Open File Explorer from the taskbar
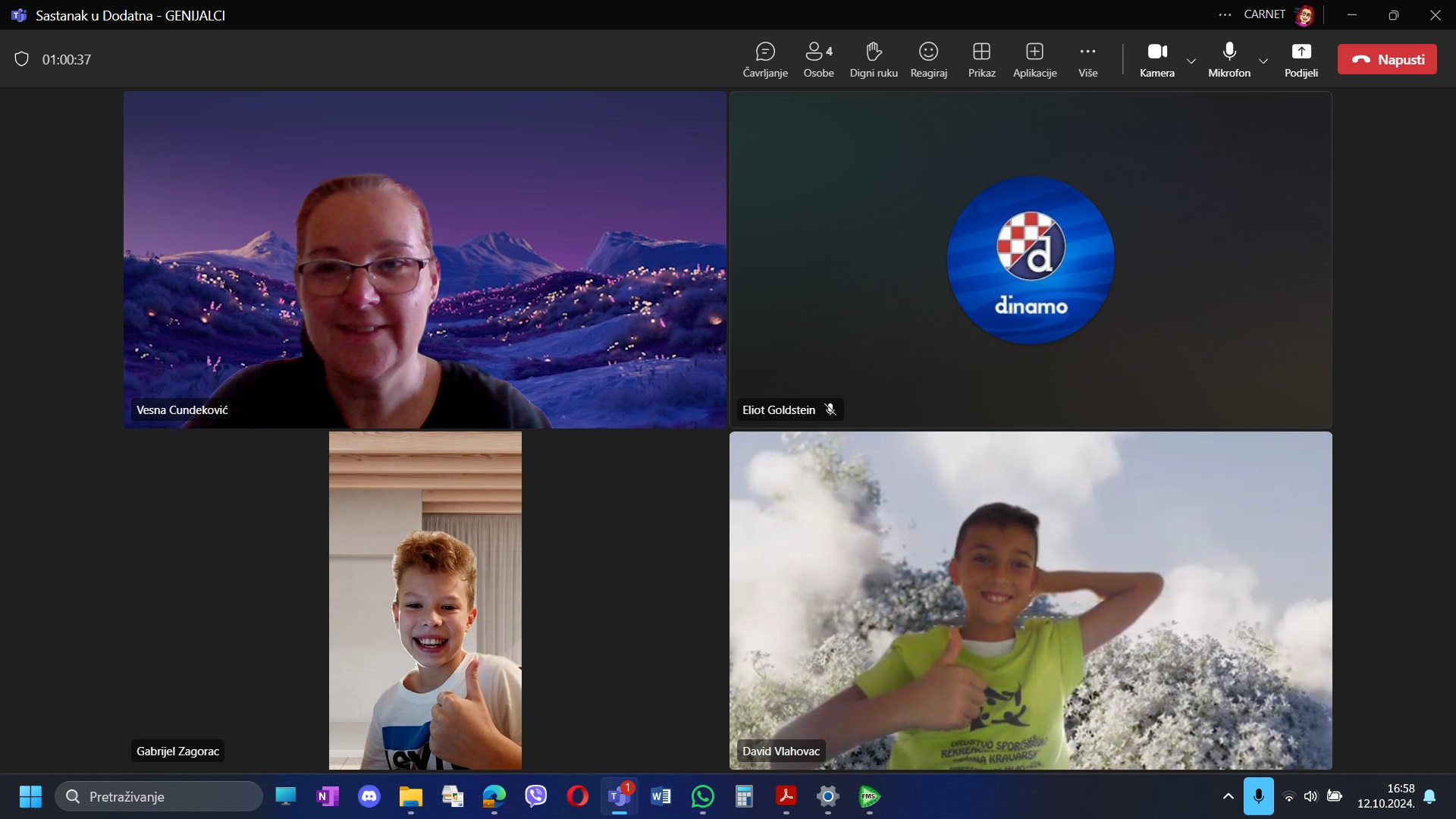Screen dimensions: 1456x819 [x=411, y=796]
